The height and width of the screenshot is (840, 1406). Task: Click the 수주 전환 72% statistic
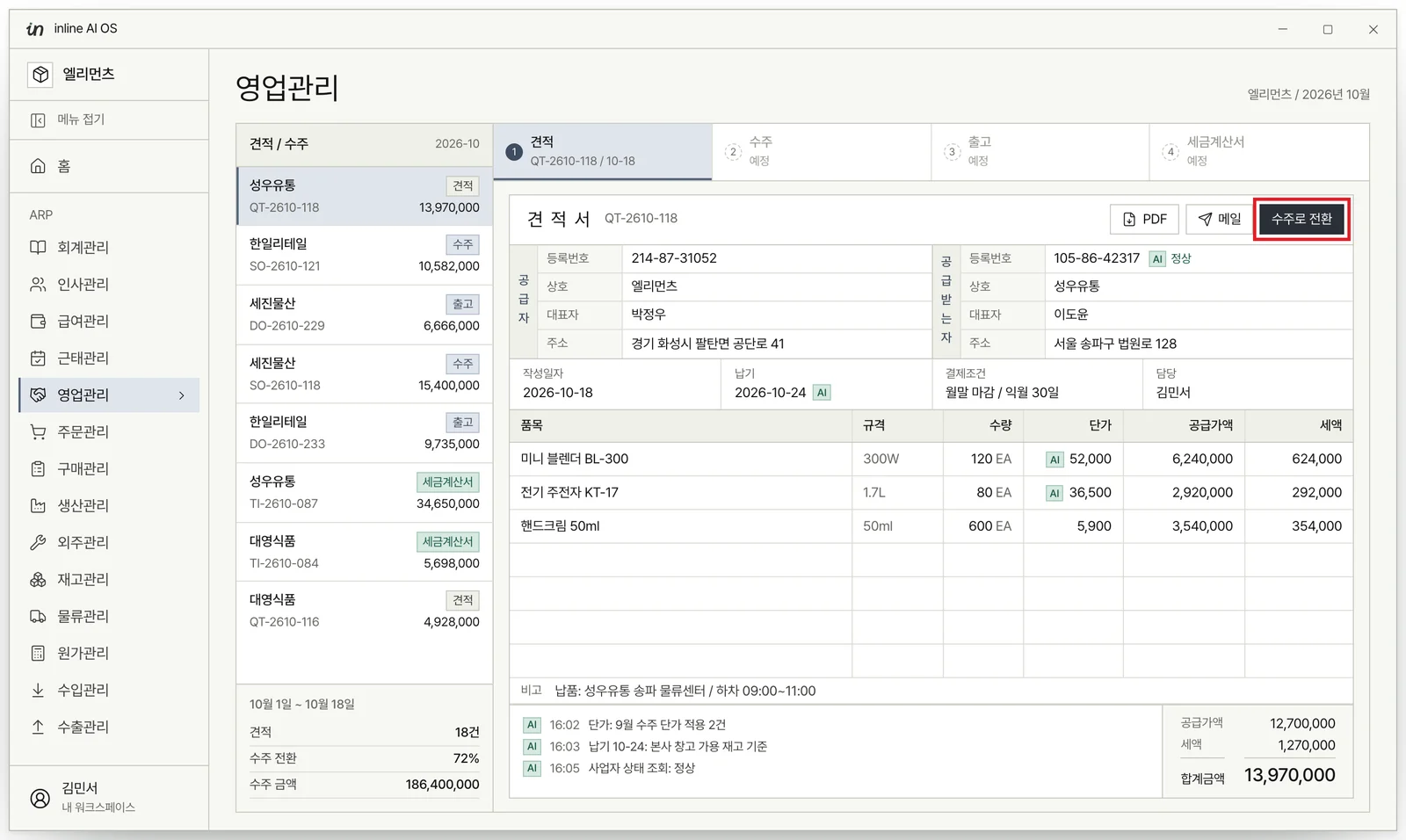(365, 758)
